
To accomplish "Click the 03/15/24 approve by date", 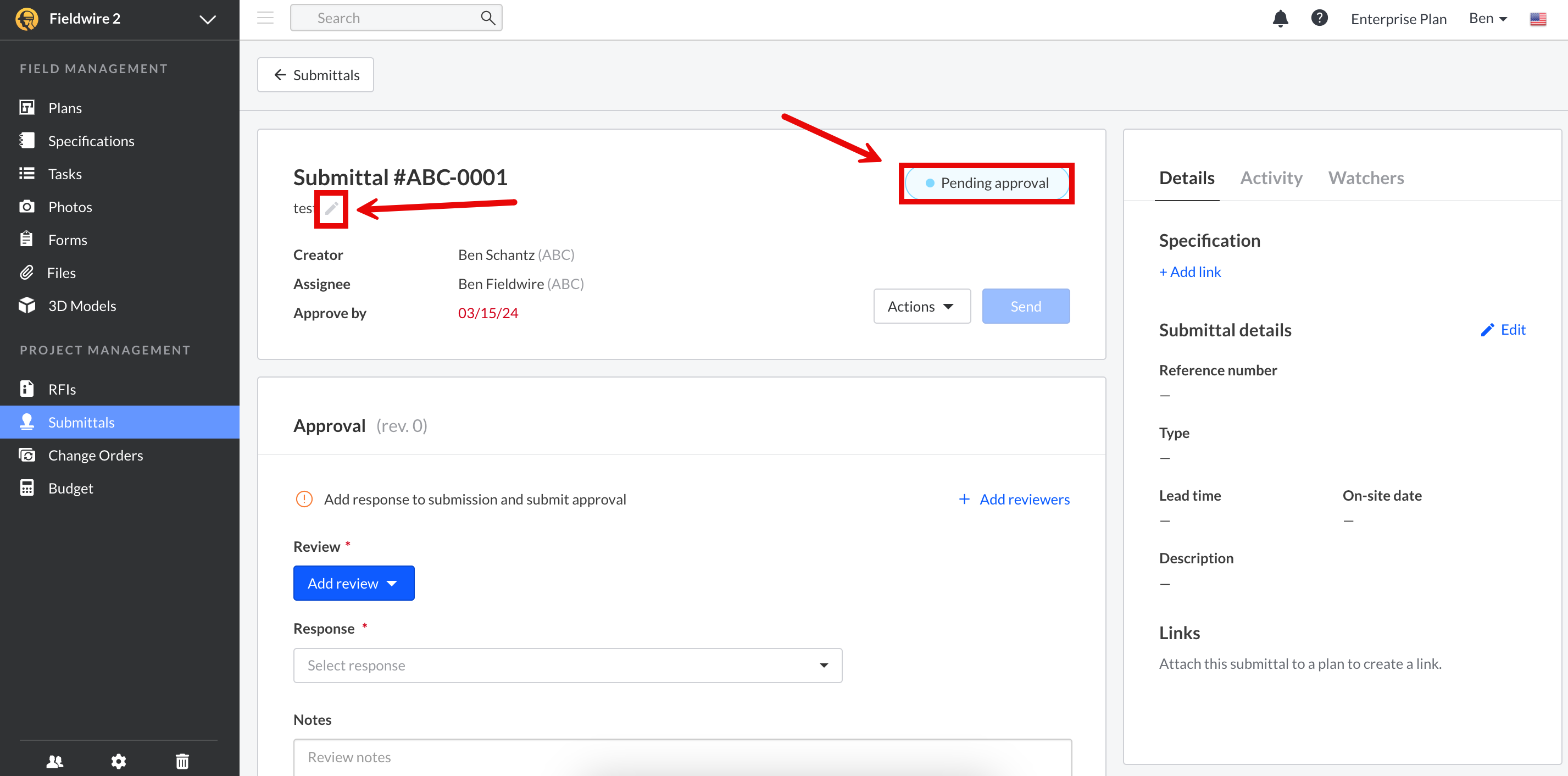I will (x=487, y=313).
